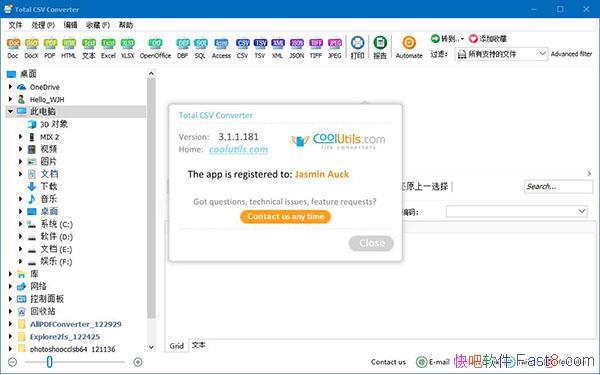600x375 pixels.
Task: Select the Explore2fs_122425 folder
Action: coord(59,337)
